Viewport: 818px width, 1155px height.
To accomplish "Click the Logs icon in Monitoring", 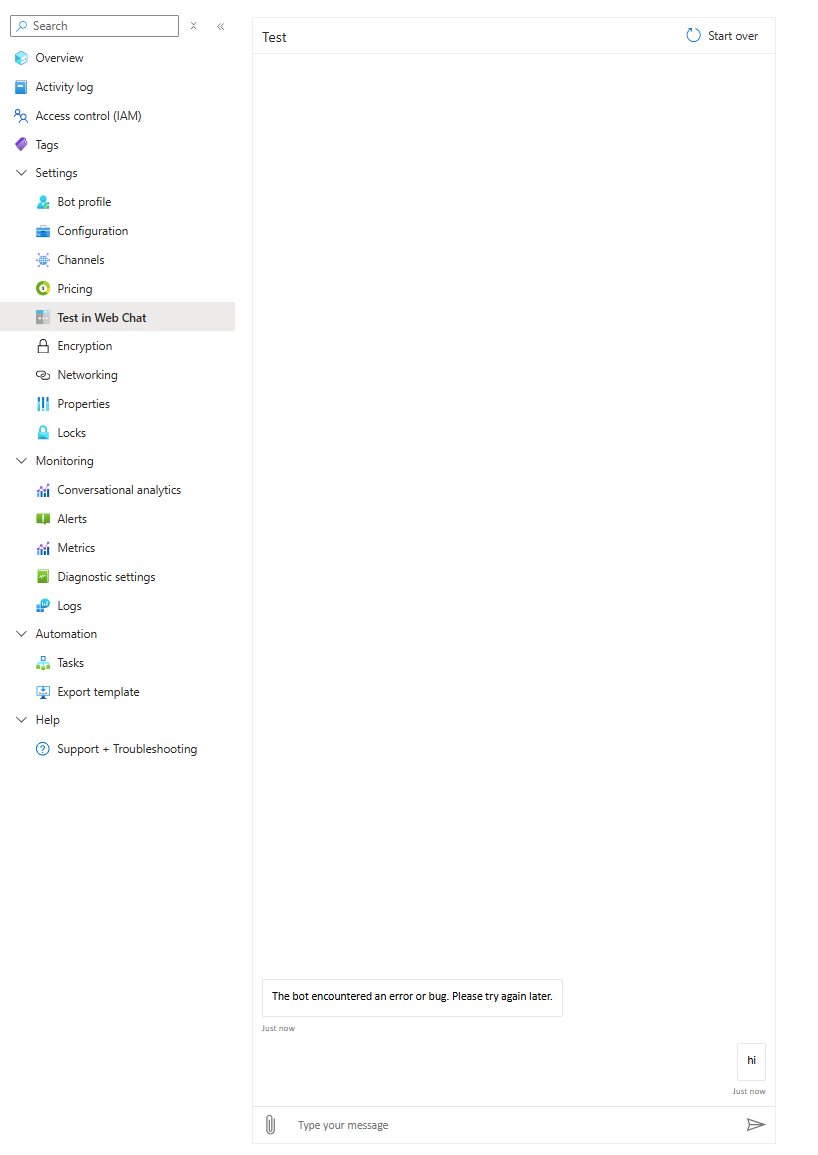I will (x=43, y=605).
